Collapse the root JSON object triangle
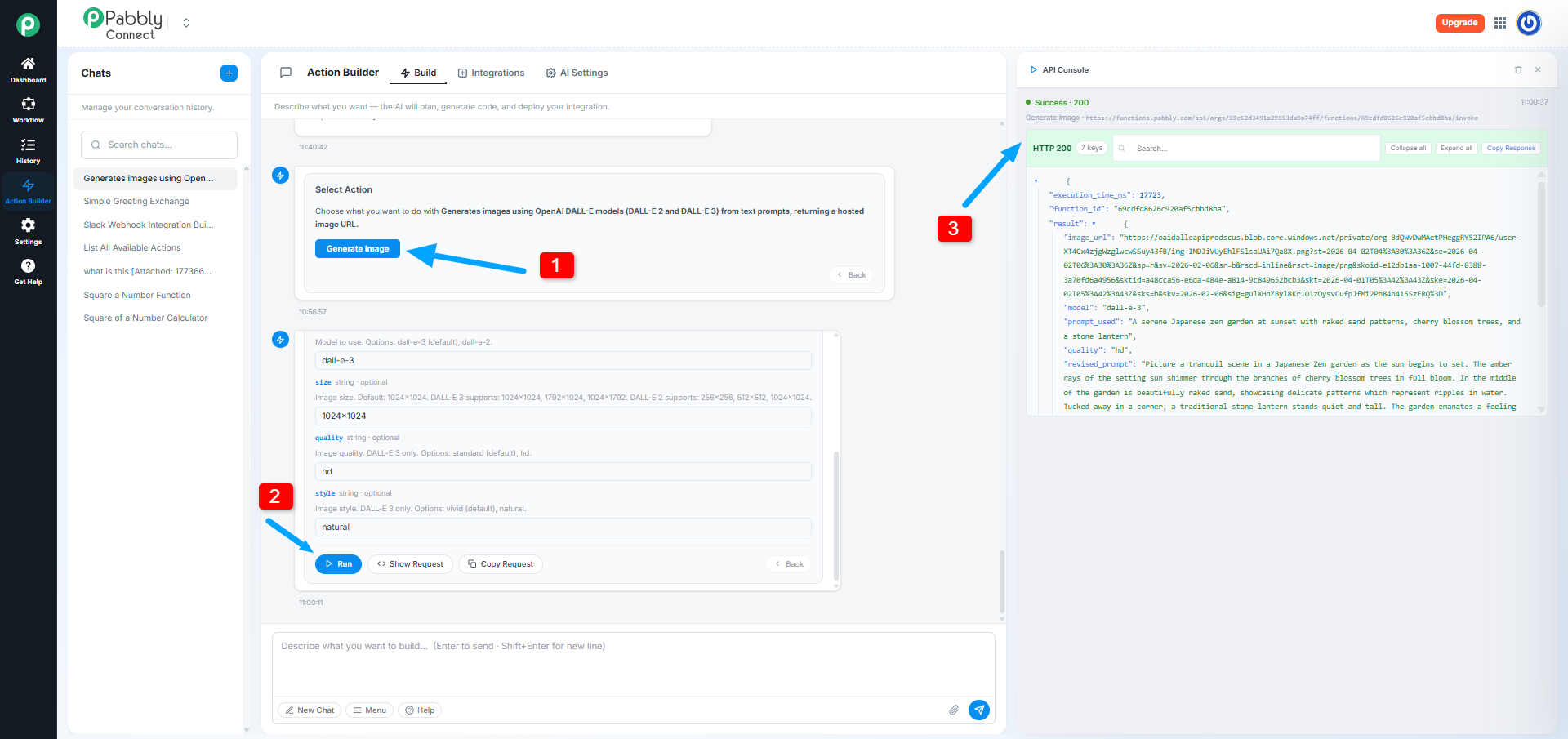Screen dimensions: 1568x739 click(1036, 181)
